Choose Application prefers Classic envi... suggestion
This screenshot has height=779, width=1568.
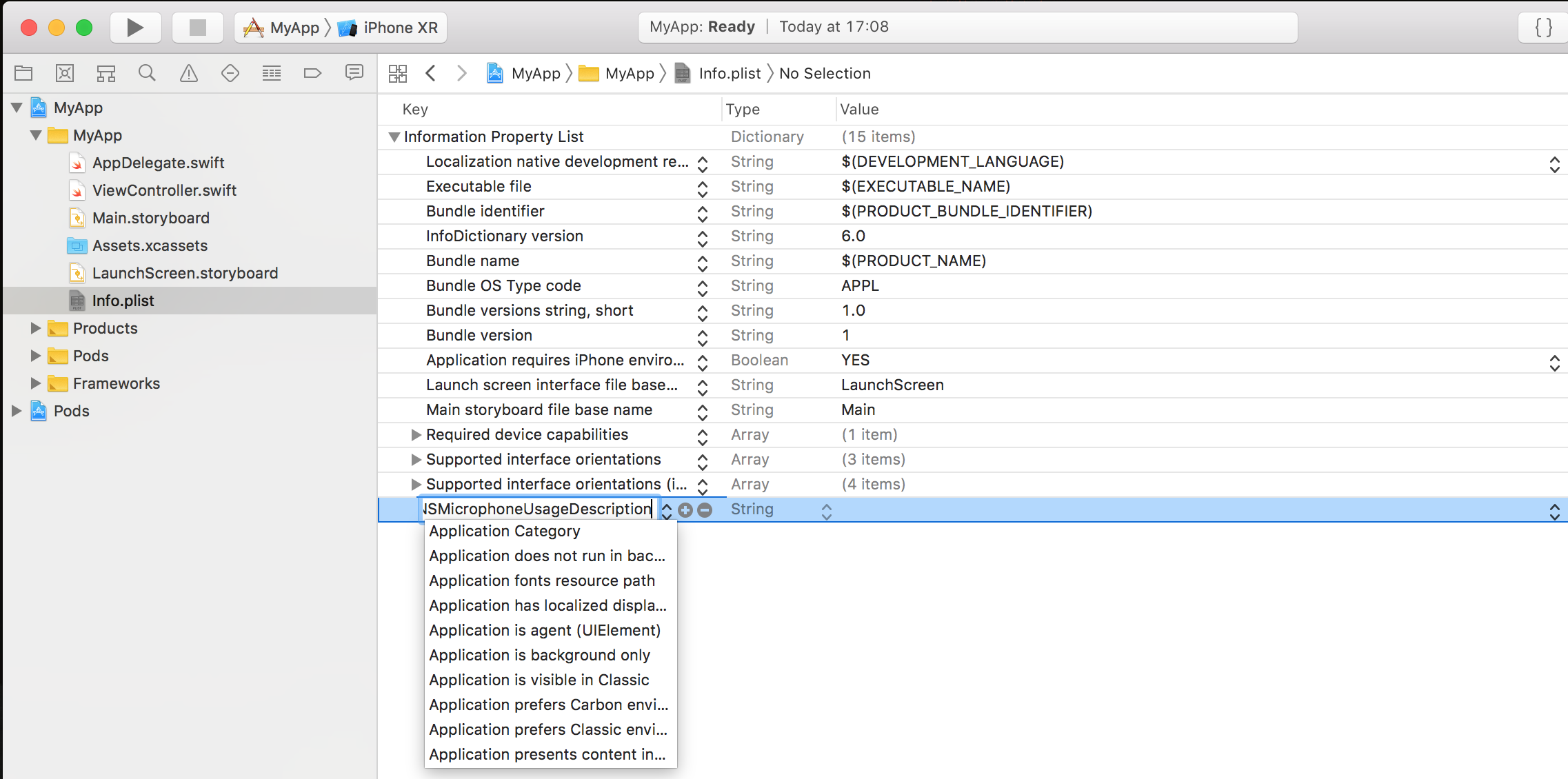click(550, 729)
